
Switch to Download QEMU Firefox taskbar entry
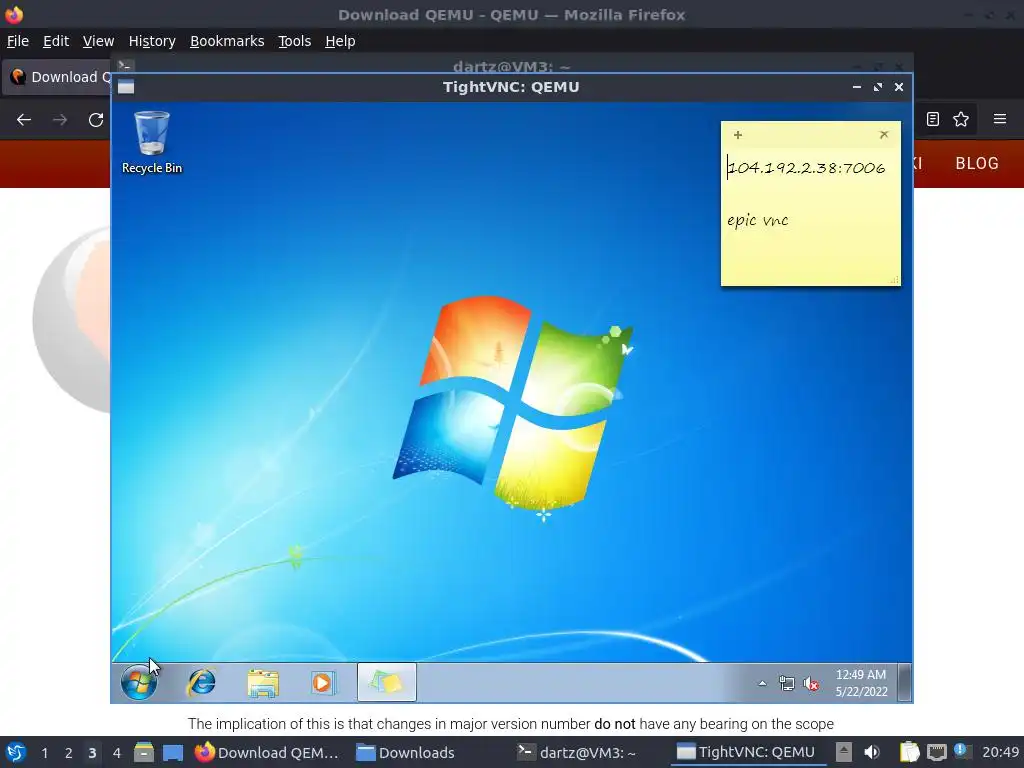[266, 752]
